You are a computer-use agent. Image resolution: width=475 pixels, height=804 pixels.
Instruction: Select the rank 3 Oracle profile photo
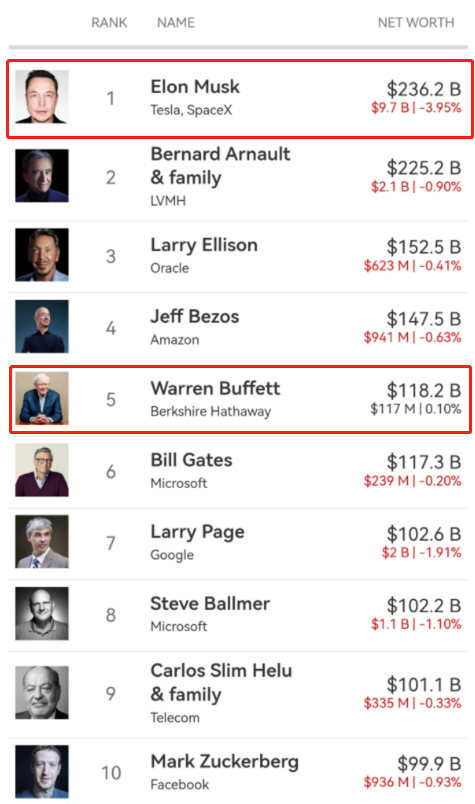tap(42, 255)
